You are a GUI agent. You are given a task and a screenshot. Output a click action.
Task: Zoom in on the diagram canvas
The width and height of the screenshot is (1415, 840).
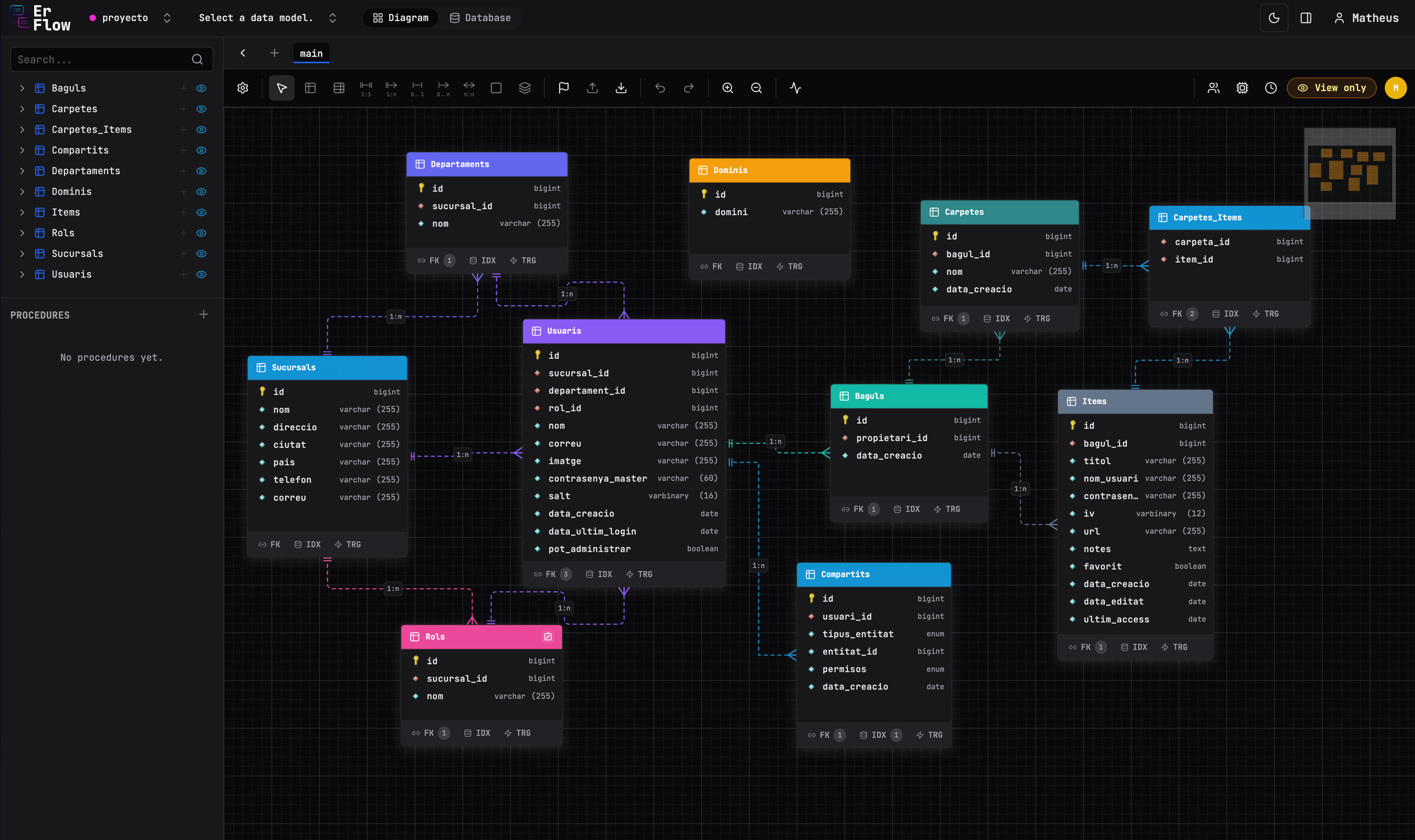tap(728, 88)
